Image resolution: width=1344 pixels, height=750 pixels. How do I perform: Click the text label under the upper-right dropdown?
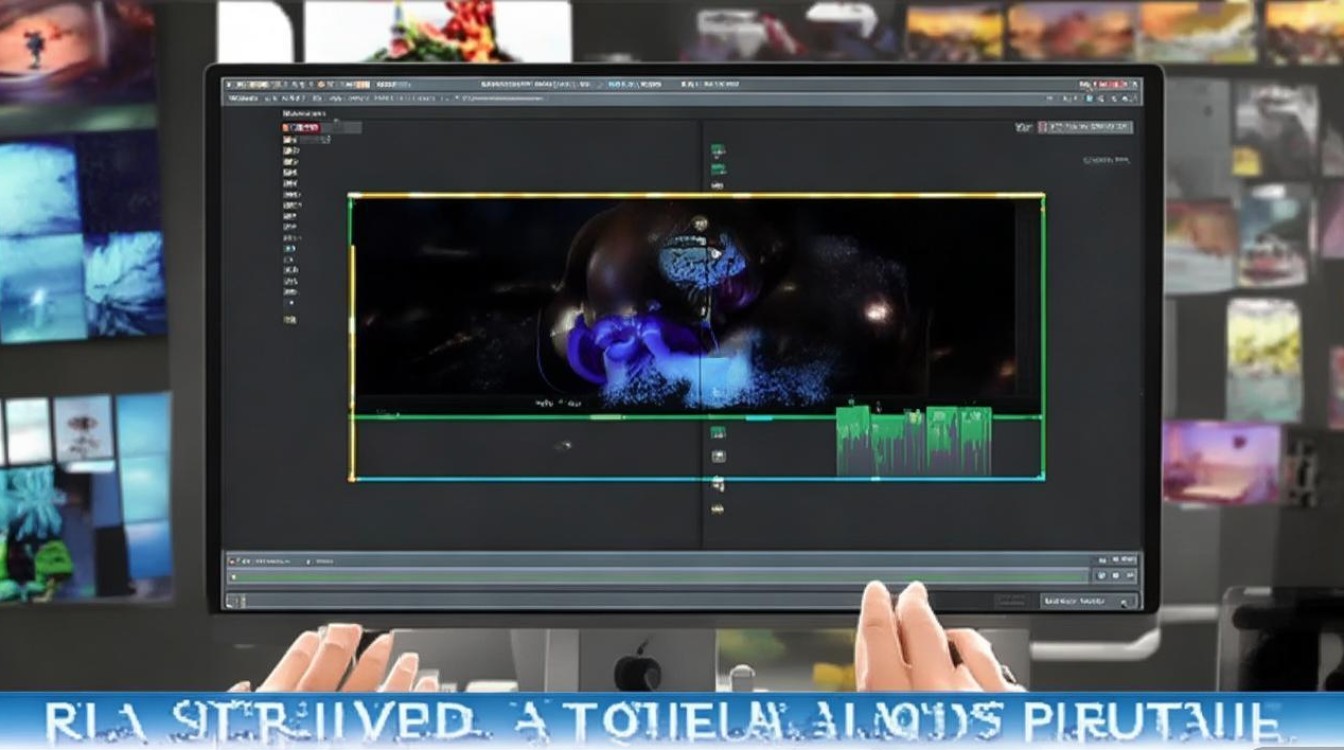pos(1107,160)
